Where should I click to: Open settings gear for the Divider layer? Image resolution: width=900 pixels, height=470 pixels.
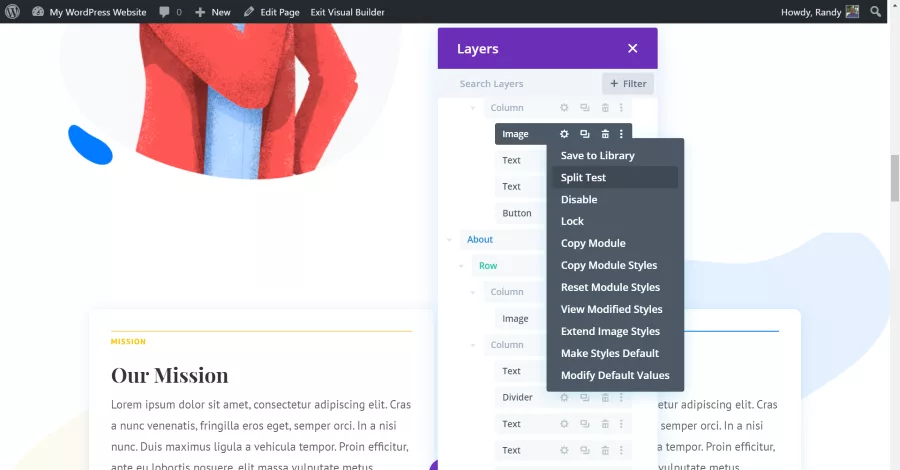tap(564, 397)
